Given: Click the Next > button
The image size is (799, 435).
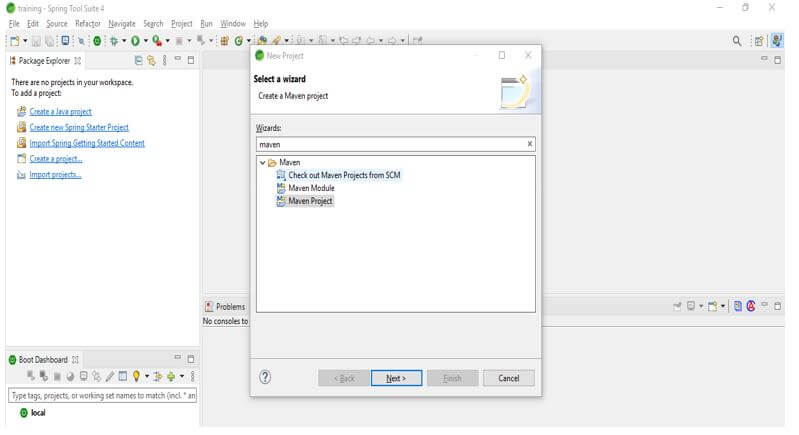Looking at the screenshot, I should pos(396,378).
